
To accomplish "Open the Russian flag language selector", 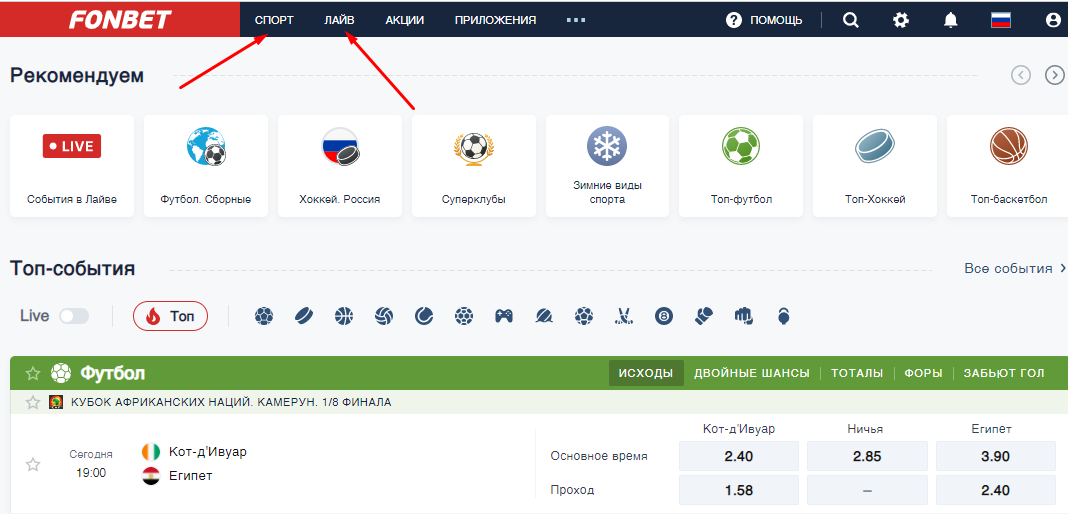I will pos(1001,20).
